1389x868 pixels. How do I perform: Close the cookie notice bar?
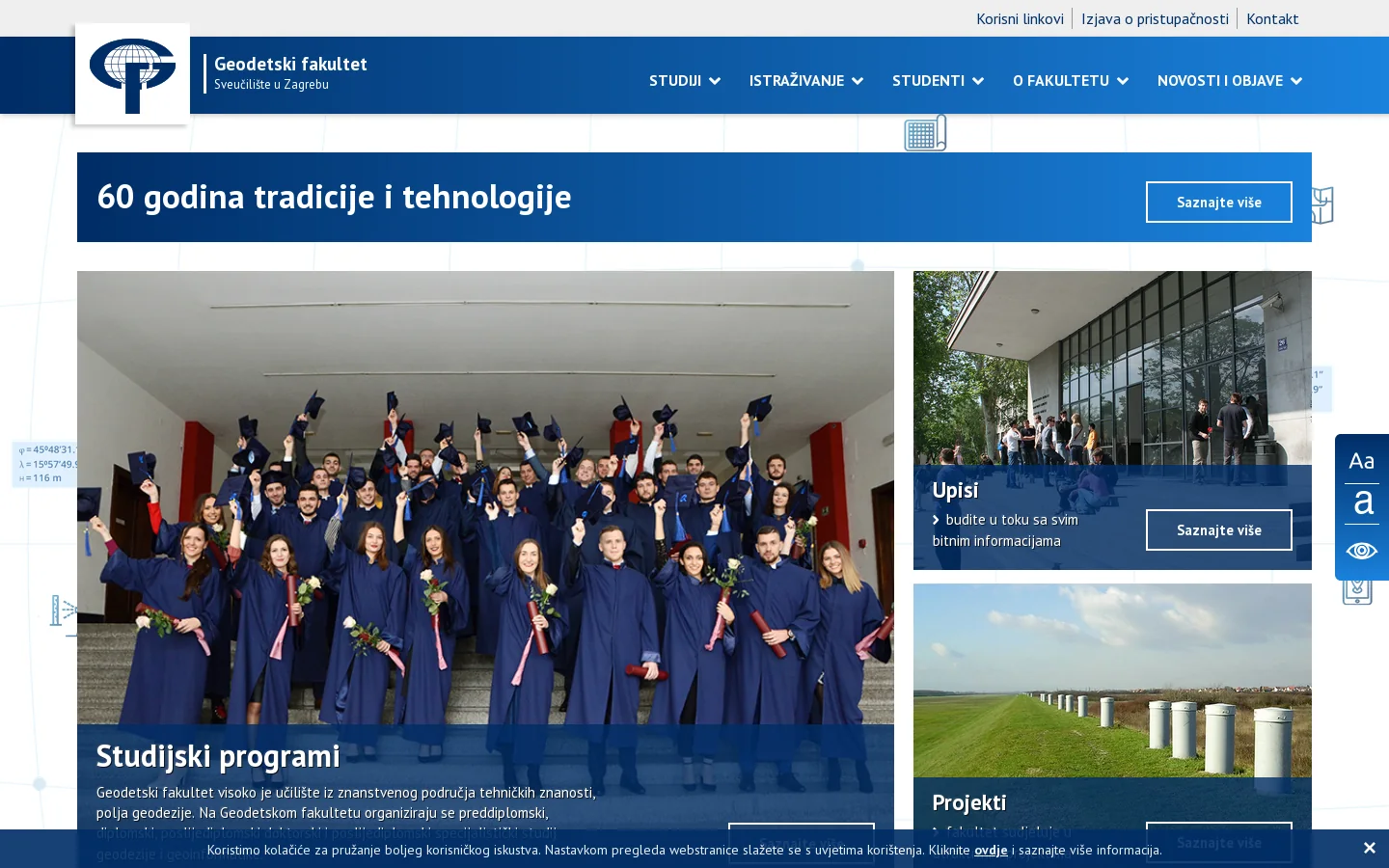coord(1369,848)
